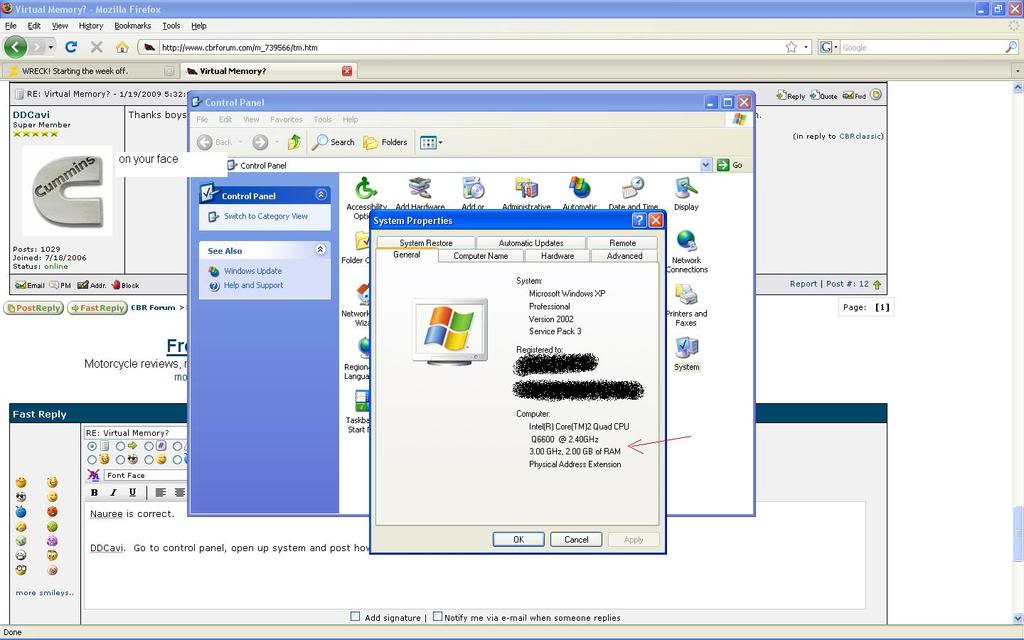Select the purple post icon radio button

[149, 446]
